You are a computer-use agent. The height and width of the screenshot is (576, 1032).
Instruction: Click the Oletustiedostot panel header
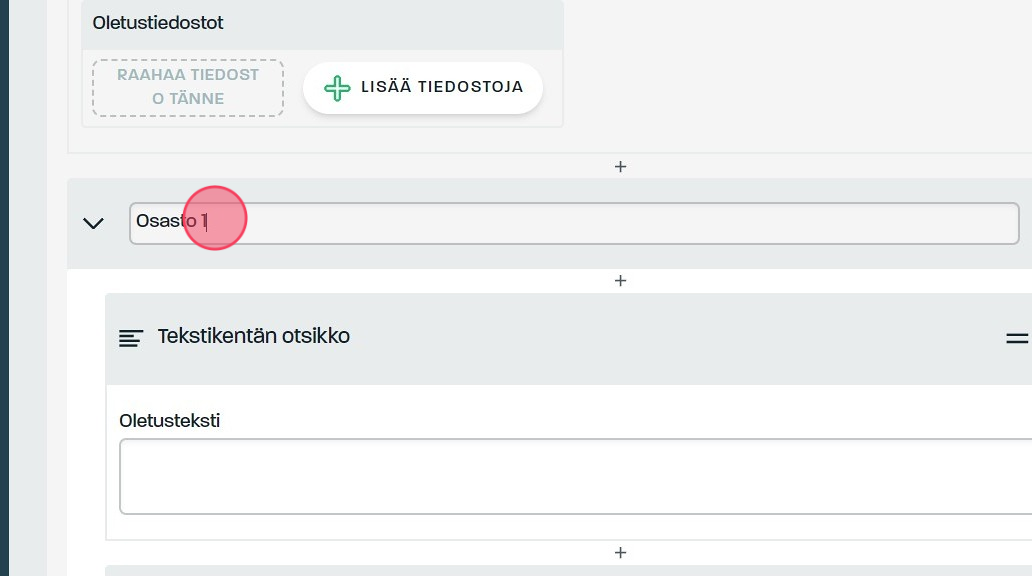(x=322, y=23)
